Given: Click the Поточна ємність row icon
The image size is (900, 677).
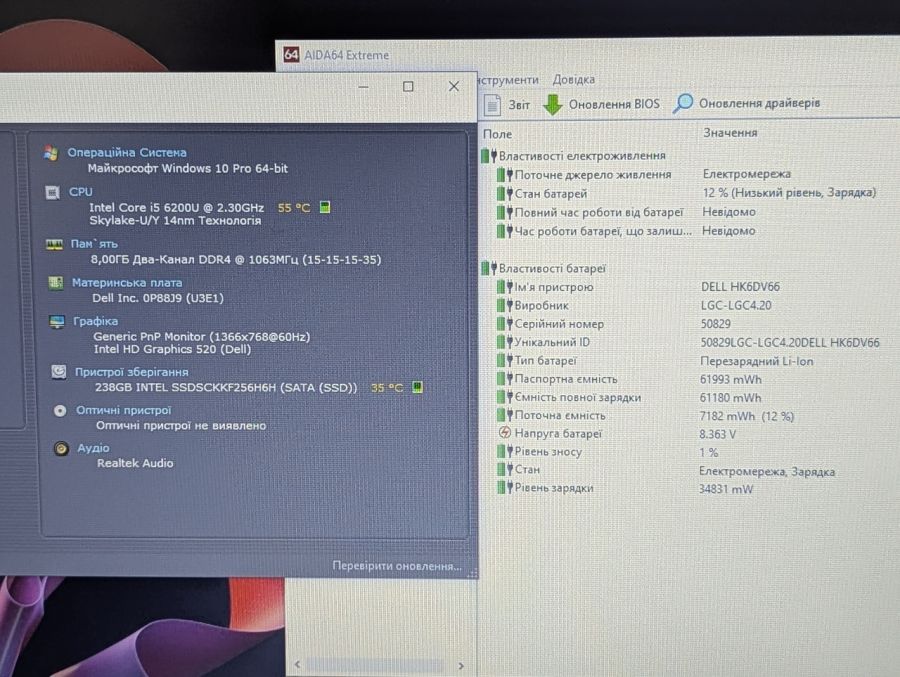Looking at the screenshot, I should tap(505, 415).
